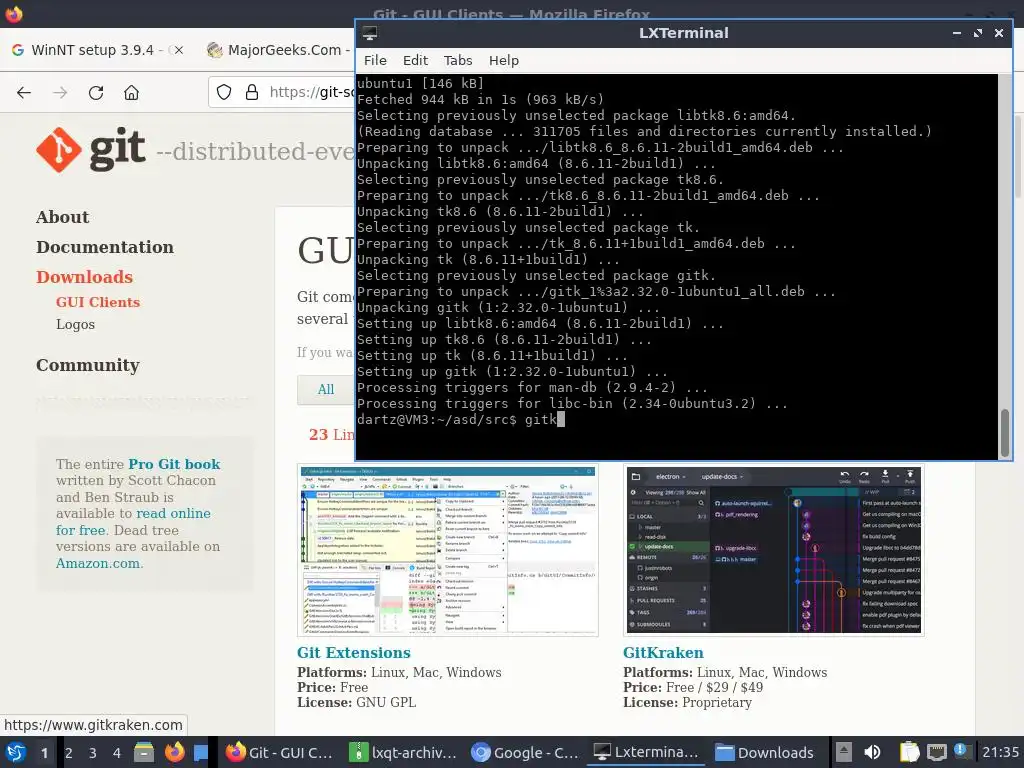Open the Amazon.com link
The height and width of the screenshot is (768, 1024).
pos(97,563)
